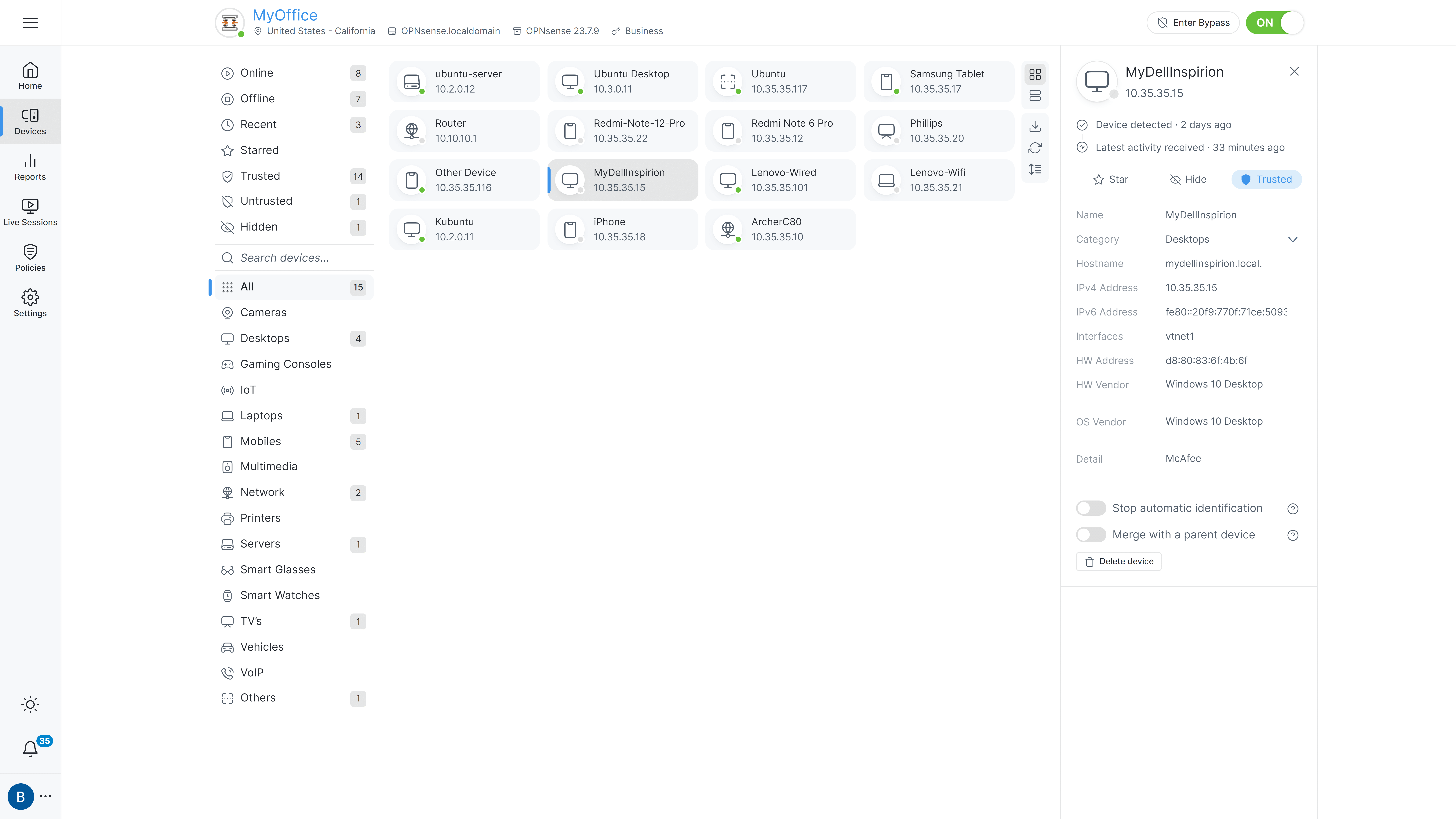This screenshot has width=1456, height=819.
Task: Toggle Trusted status badge
Action: (1267, 179)
